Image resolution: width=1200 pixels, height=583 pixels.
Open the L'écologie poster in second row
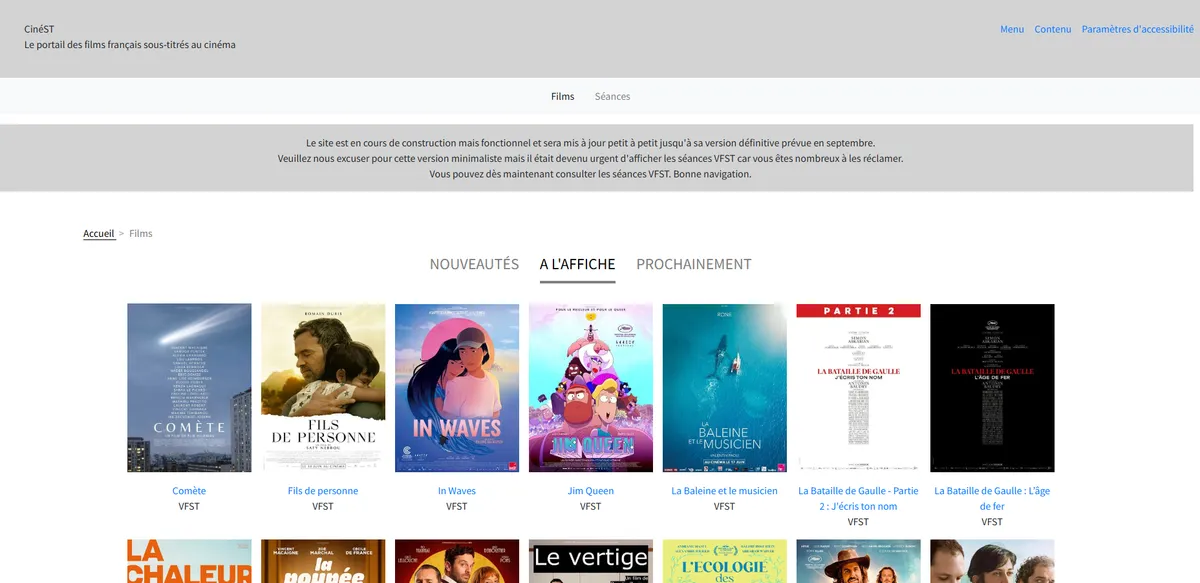click(725, 561)
